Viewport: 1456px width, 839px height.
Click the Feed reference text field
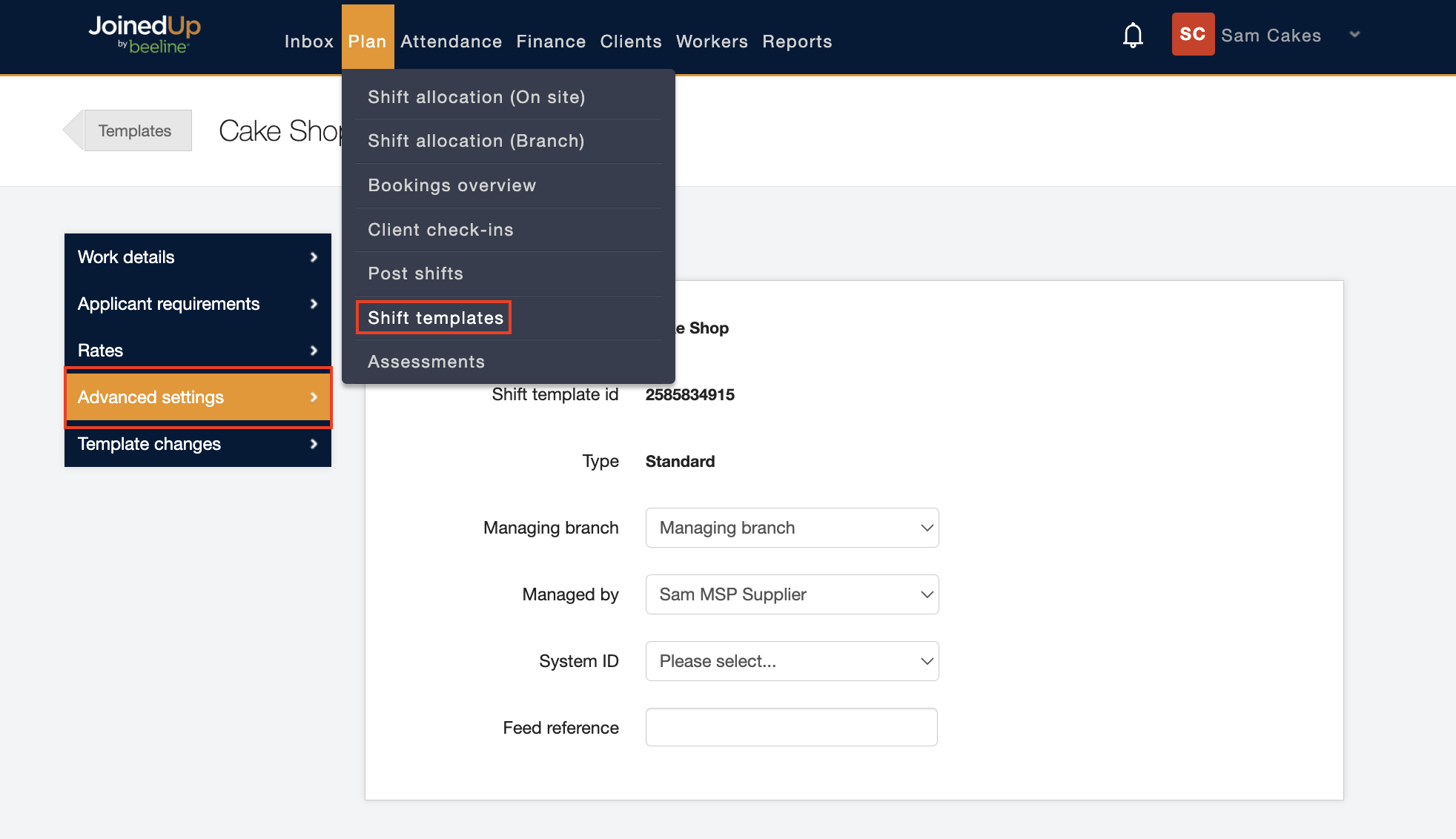tap(791, 727)
